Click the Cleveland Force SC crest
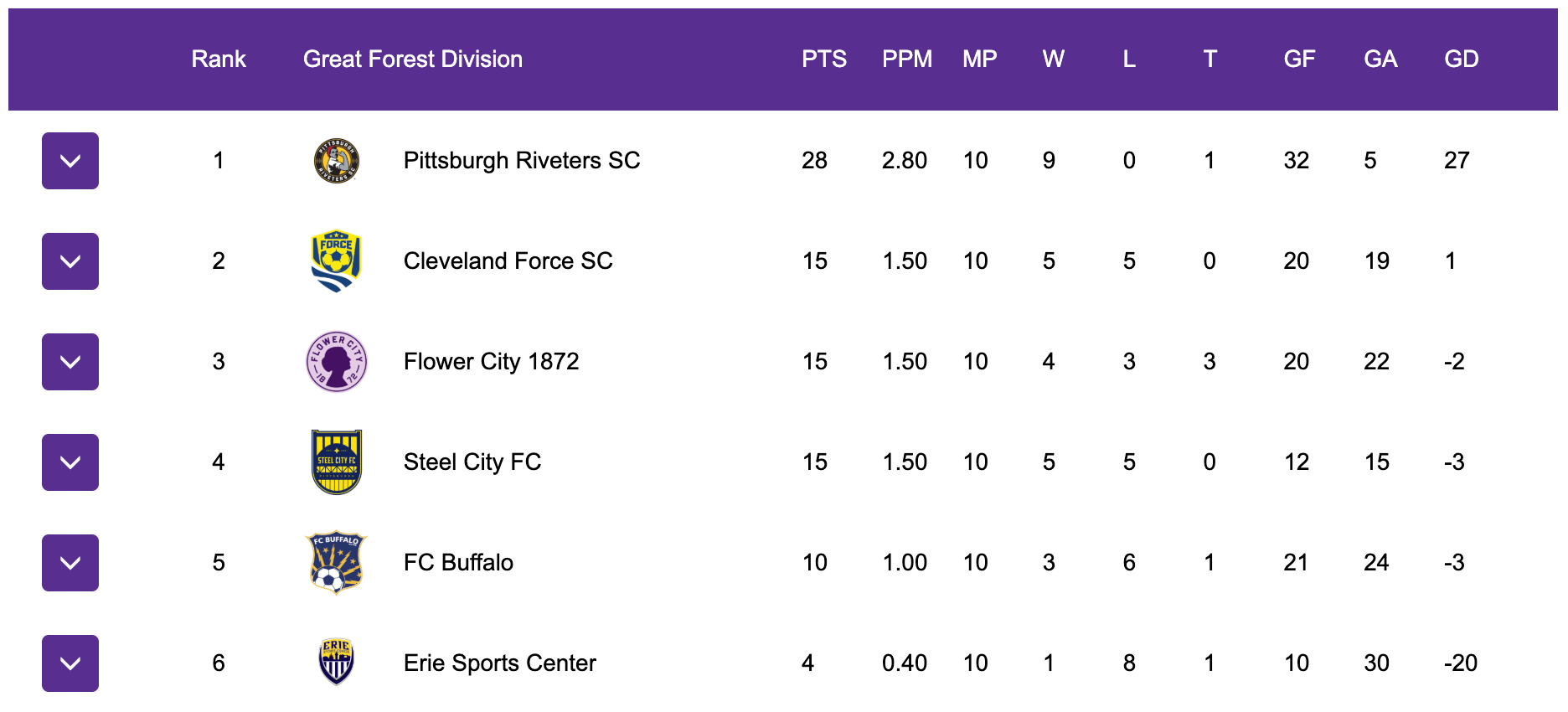This screenshot has height=712, width=1568. point(337,261)
